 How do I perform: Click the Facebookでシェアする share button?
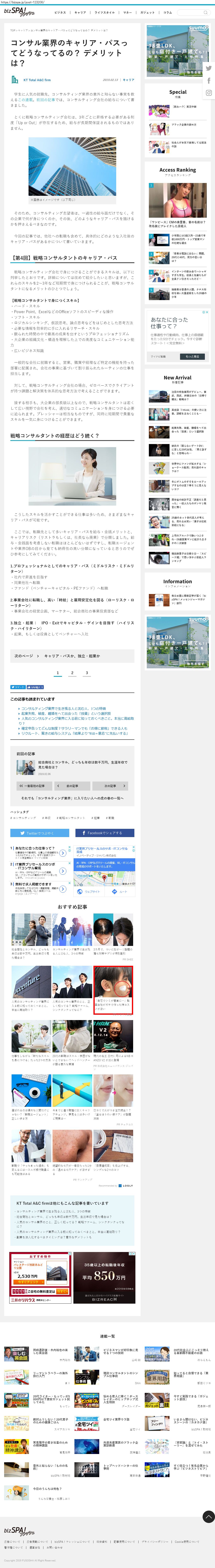[105, 833]
